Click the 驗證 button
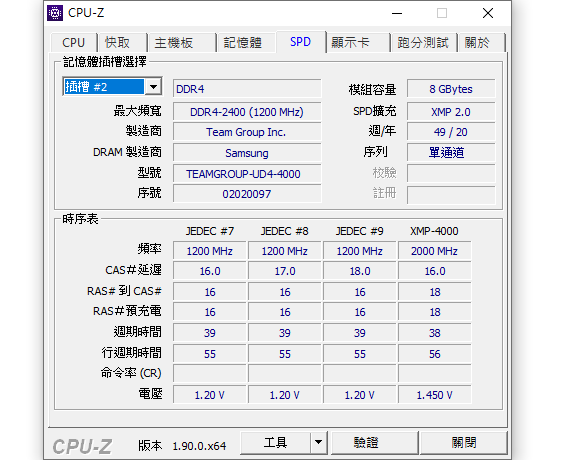Viewport: 568px width, 460px height. pyautogui.click(x=374, y=443)
